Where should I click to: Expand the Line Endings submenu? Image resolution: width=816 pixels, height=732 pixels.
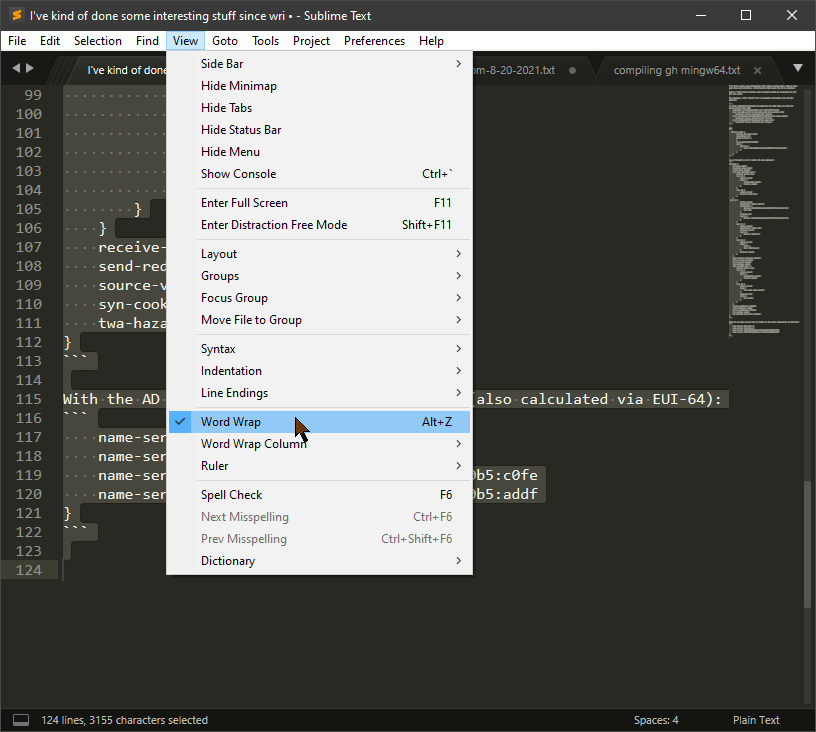tap(234, 392)
